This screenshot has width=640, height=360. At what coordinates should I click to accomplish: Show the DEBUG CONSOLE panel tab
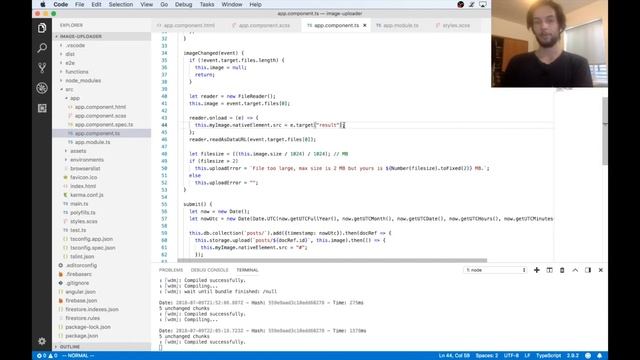pyautogui.click(x=209, y=270)
